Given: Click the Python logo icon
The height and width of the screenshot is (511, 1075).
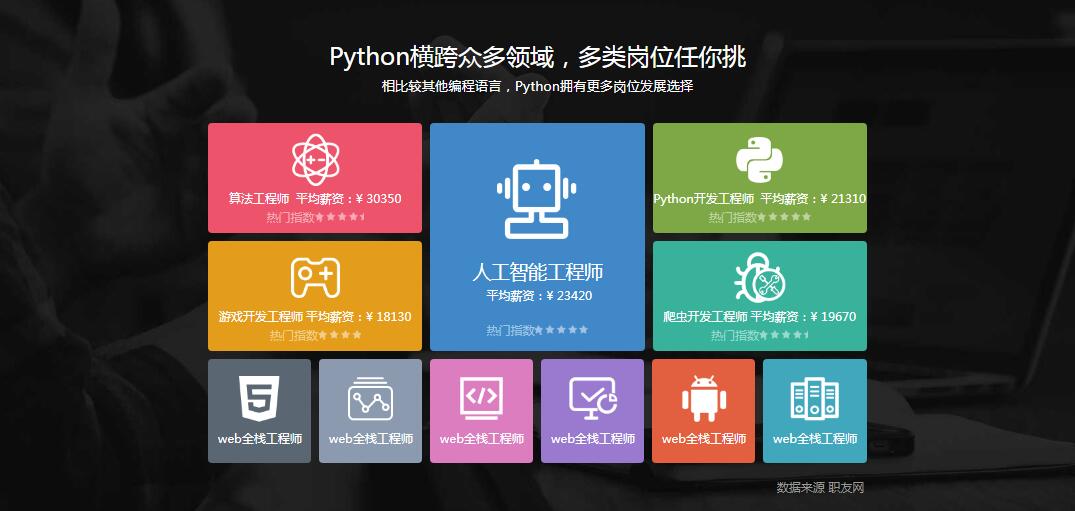Looking at the screenshot, I should click(760, 160).
